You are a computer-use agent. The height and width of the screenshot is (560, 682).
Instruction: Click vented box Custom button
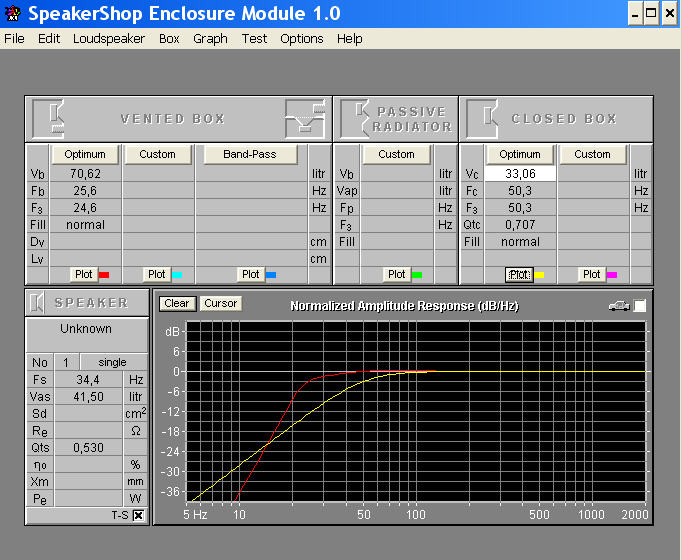pos(157,154)
